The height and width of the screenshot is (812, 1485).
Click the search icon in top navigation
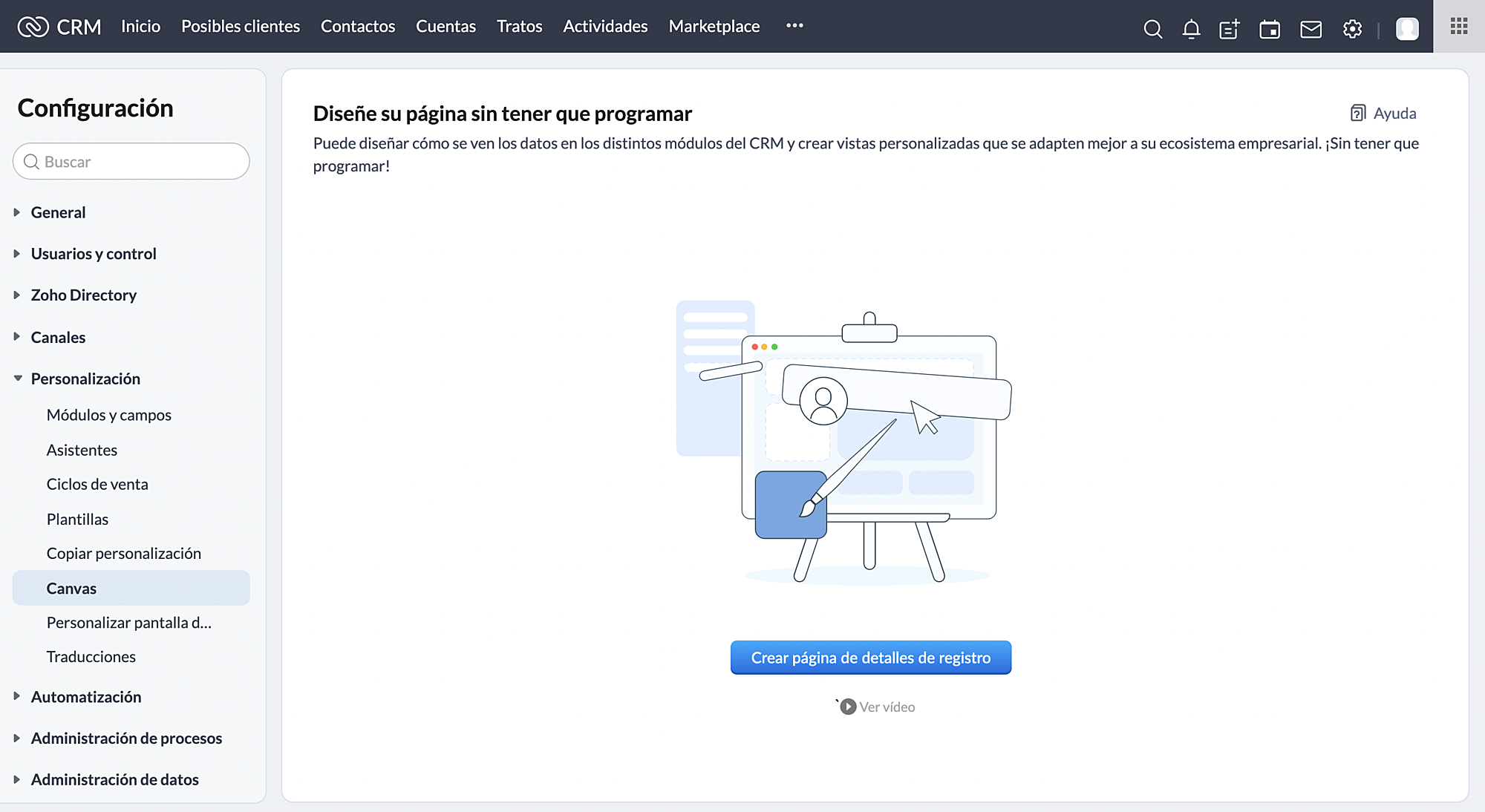pyautogui.click(x=1152, y=27)
